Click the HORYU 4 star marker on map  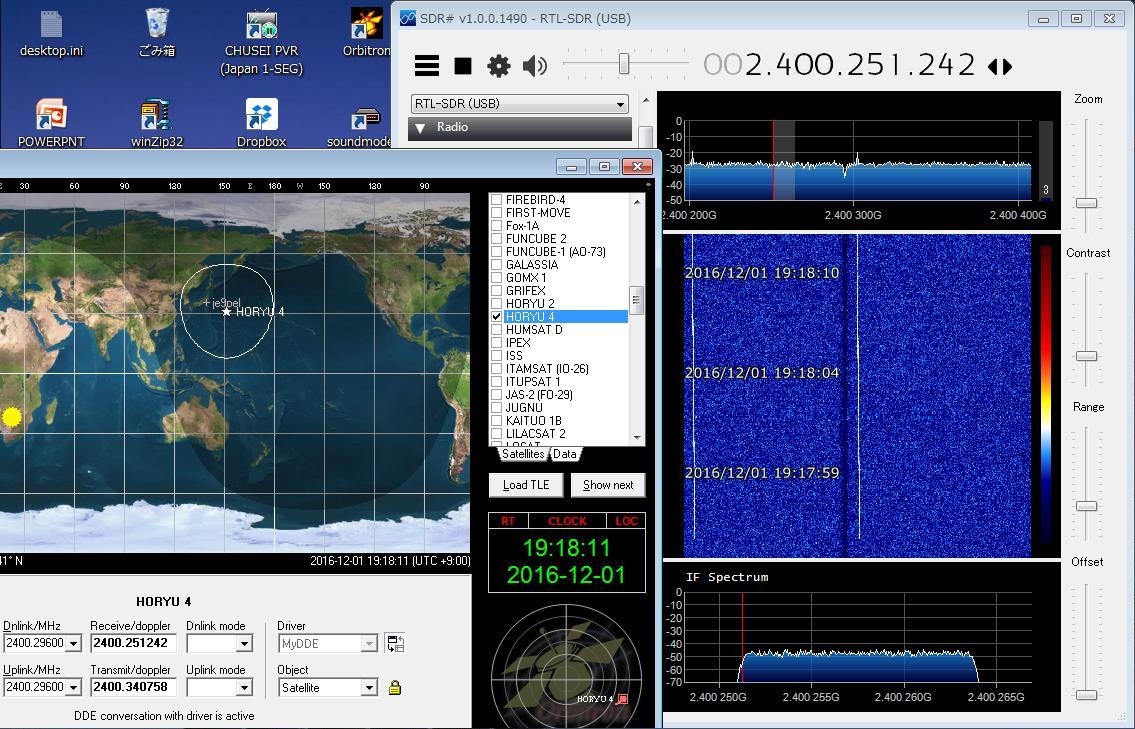point(227,312)
